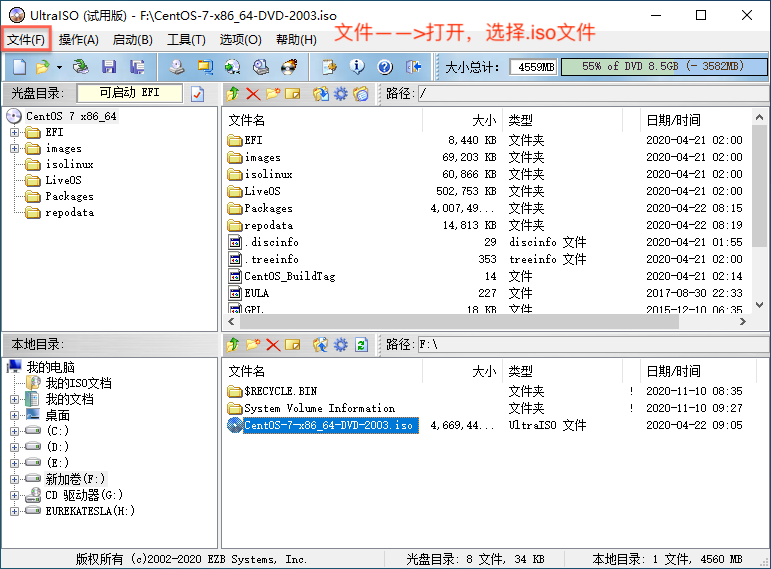This screenshot has width=771, height=569.
Task: Expand the (D:) drive node
Action: pos(14,447)
